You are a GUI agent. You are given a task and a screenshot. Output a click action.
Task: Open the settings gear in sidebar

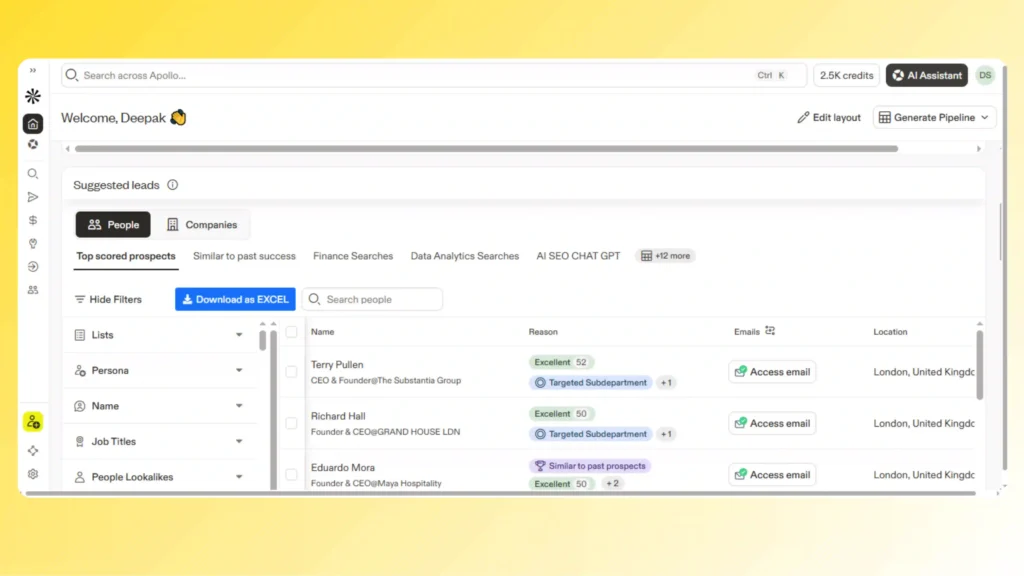[x=33, y=474]
